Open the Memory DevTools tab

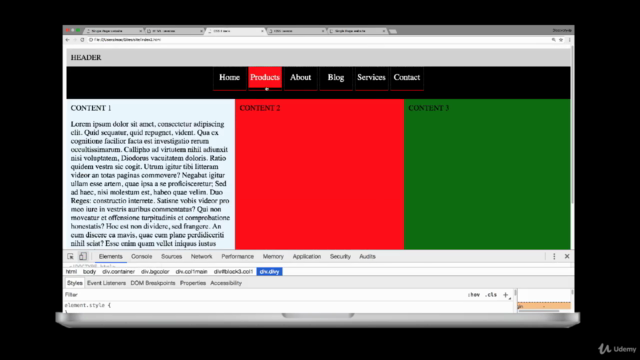pos(273,256)
